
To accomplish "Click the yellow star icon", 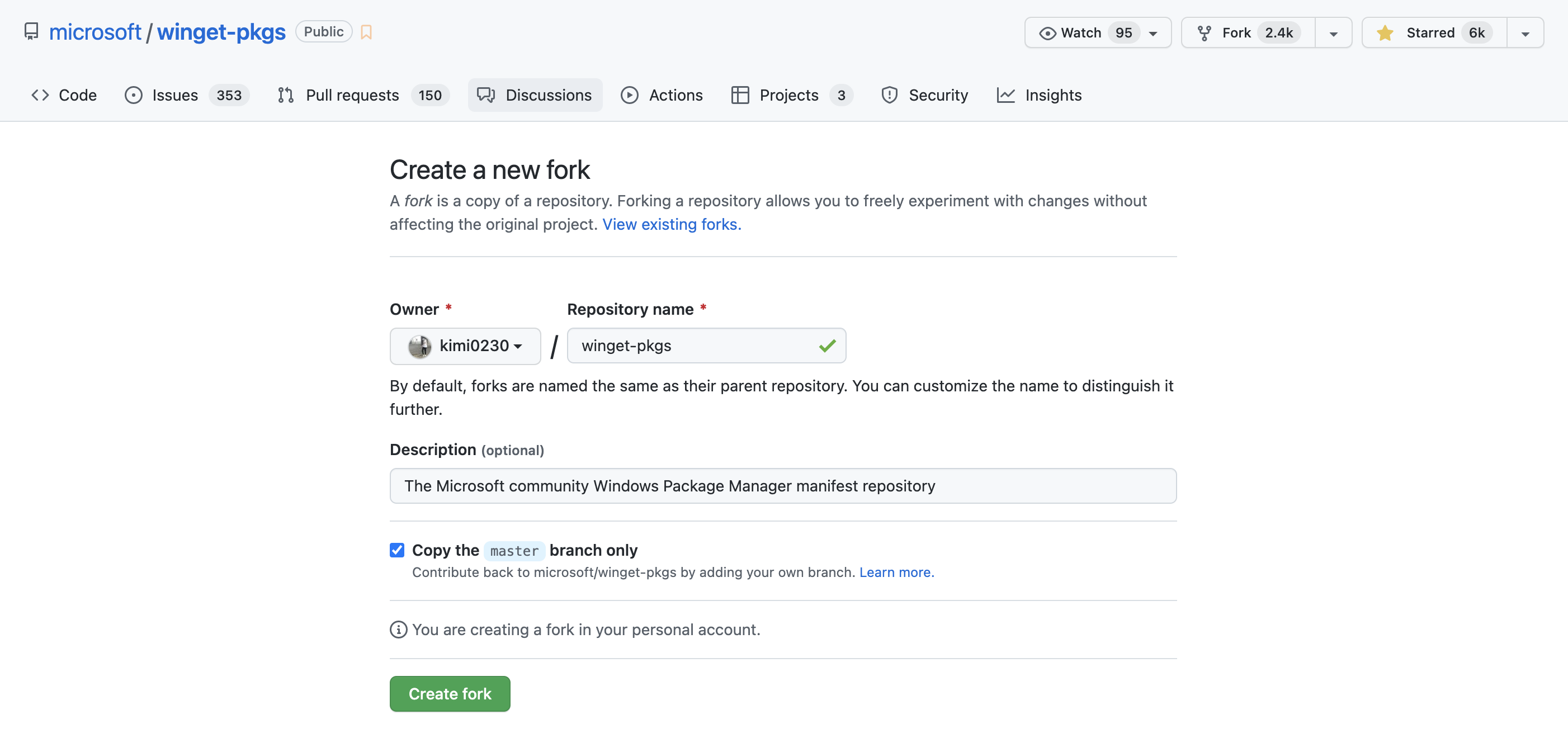I will pyautogui.click(x=1385, y=33).
